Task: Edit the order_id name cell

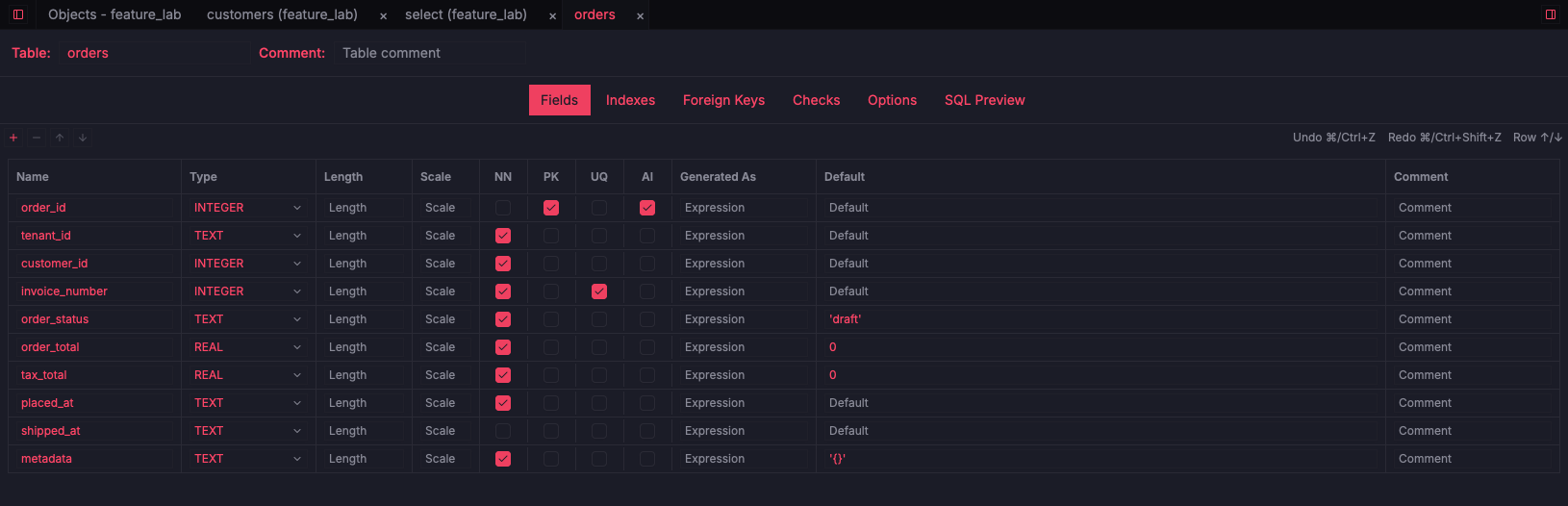Action: pyautogui.click(x=95, y=208)
